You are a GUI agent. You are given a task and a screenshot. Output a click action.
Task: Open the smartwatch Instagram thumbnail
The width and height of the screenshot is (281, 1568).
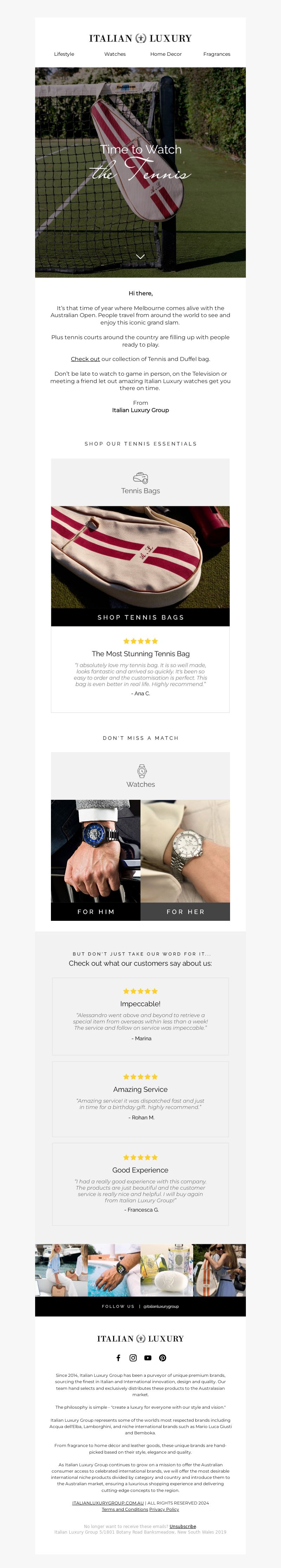(114, 1270)
